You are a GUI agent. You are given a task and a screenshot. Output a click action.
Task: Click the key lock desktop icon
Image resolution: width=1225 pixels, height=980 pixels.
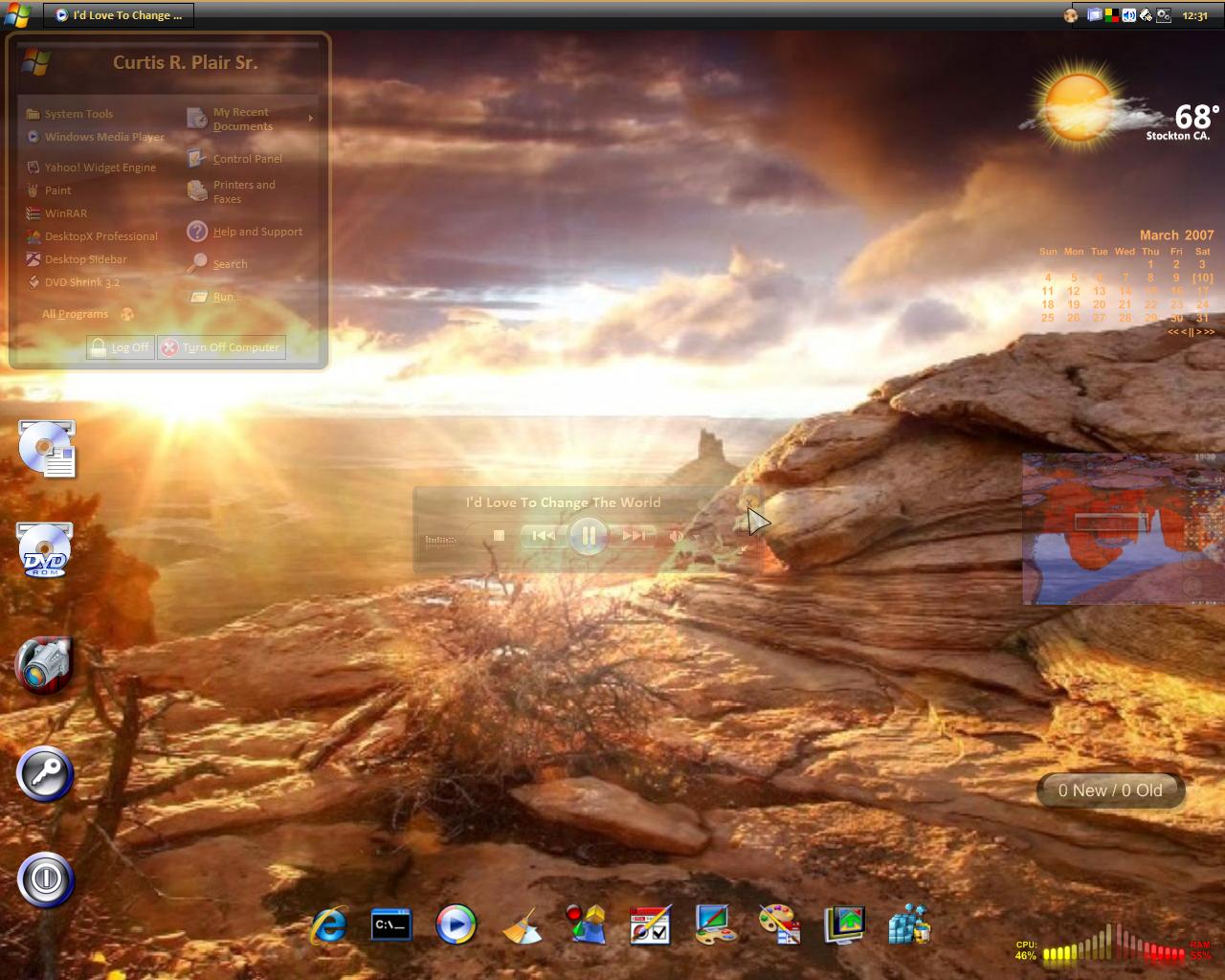tap(45, 773)
